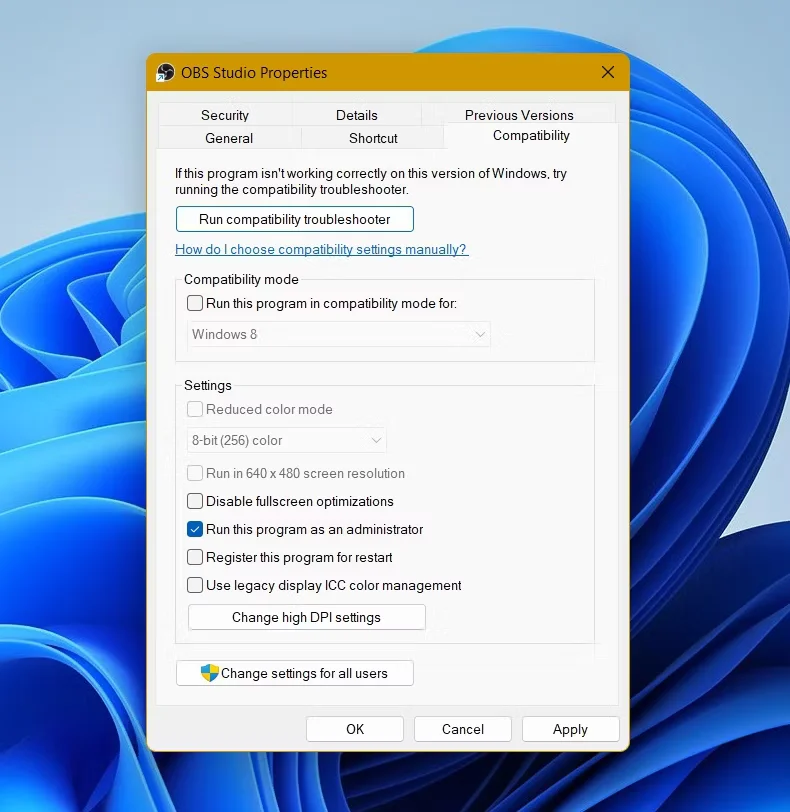The width and height of the screenshot is (790, 812).
Task: Enable Register this program for restart
Action: click(x=195, y=557)
